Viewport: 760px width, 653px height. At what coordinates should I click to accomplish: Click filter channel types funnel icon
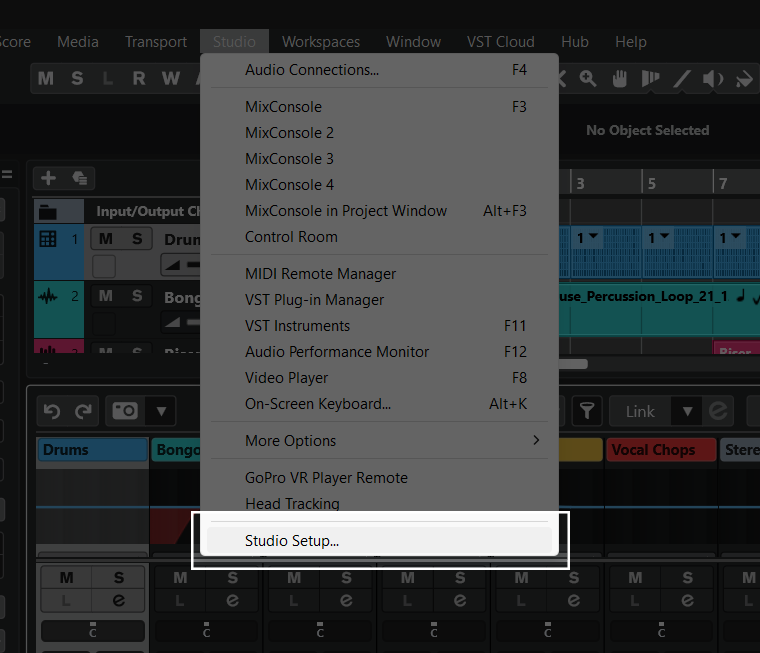587,412
